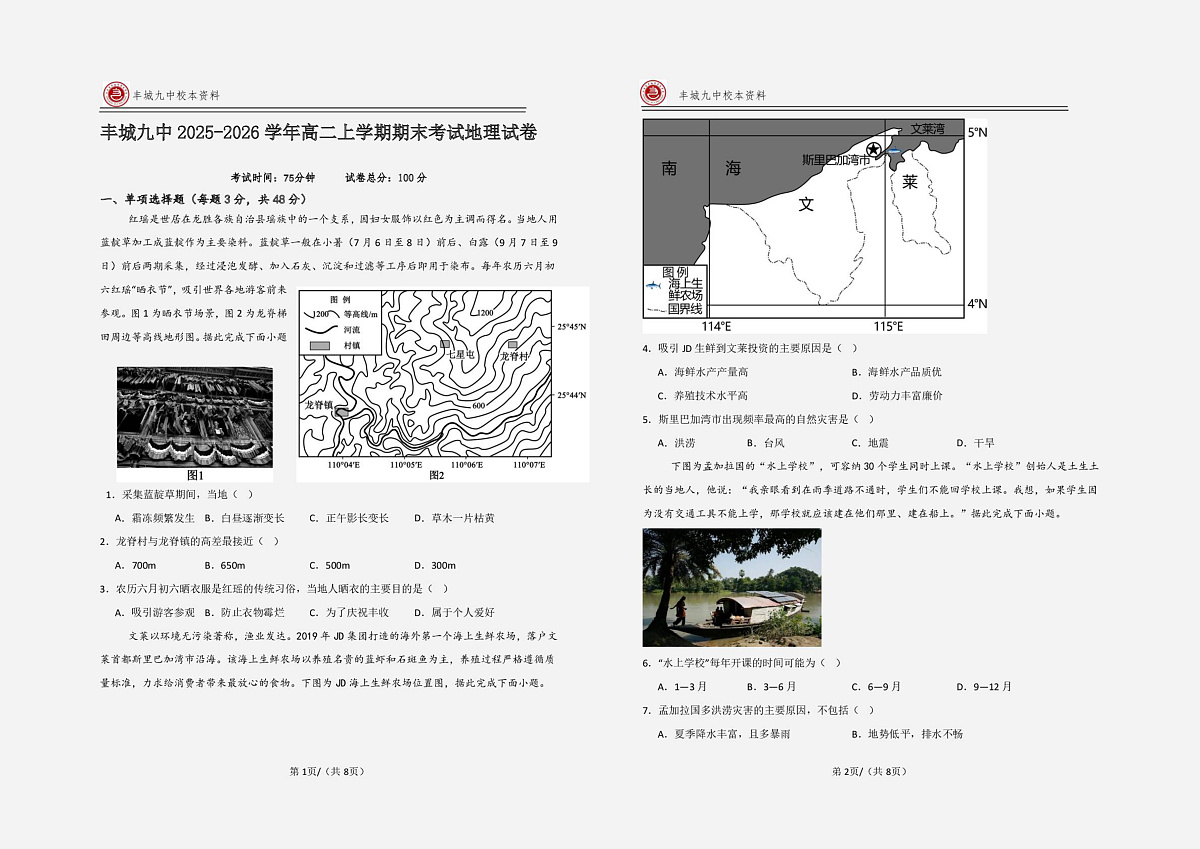Click the fish symbol in the 图例 legend
The image size is (1200, 849).
(x=654, y=287)
